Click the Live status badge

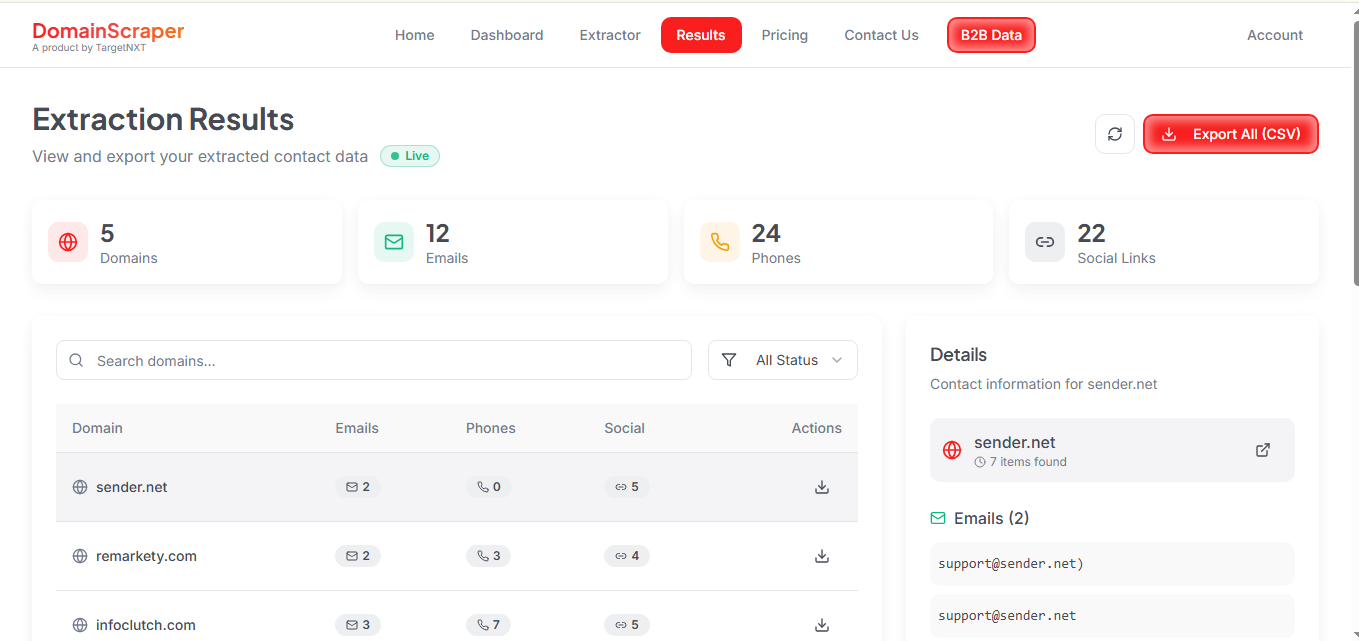pos(409,156)
